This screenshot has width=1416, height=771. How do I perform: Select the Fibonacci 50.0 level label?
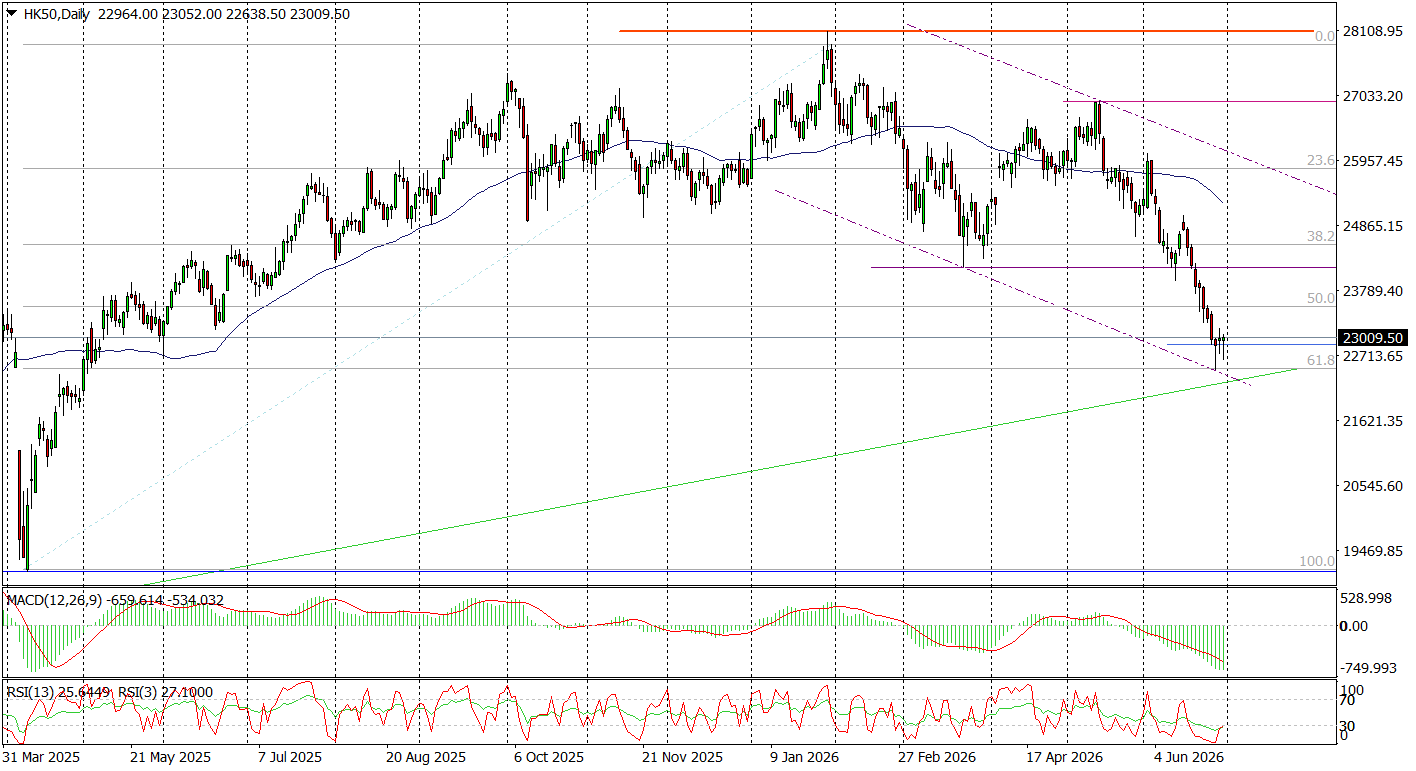(x=1321, y=298)
